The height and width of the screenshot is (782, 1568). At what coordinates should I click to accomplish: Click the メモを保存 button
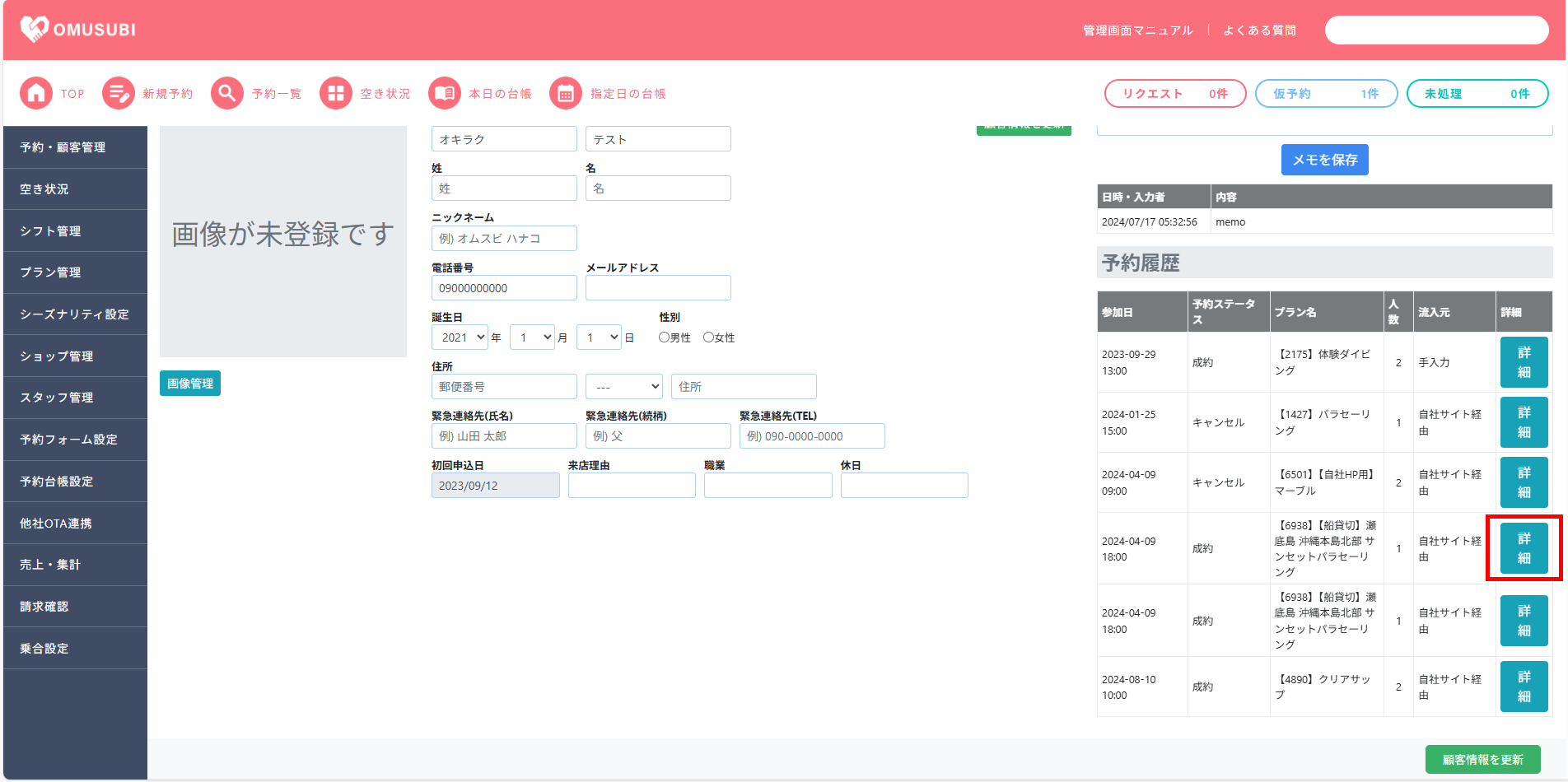click(x=1324, y=160)
